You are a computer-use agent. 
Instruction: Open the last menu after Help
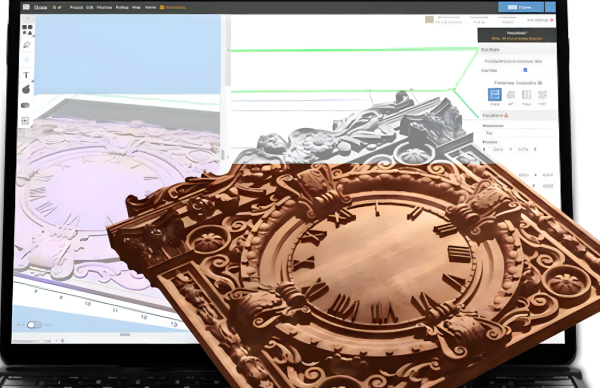pyautogui.click(x=150, y=7)
